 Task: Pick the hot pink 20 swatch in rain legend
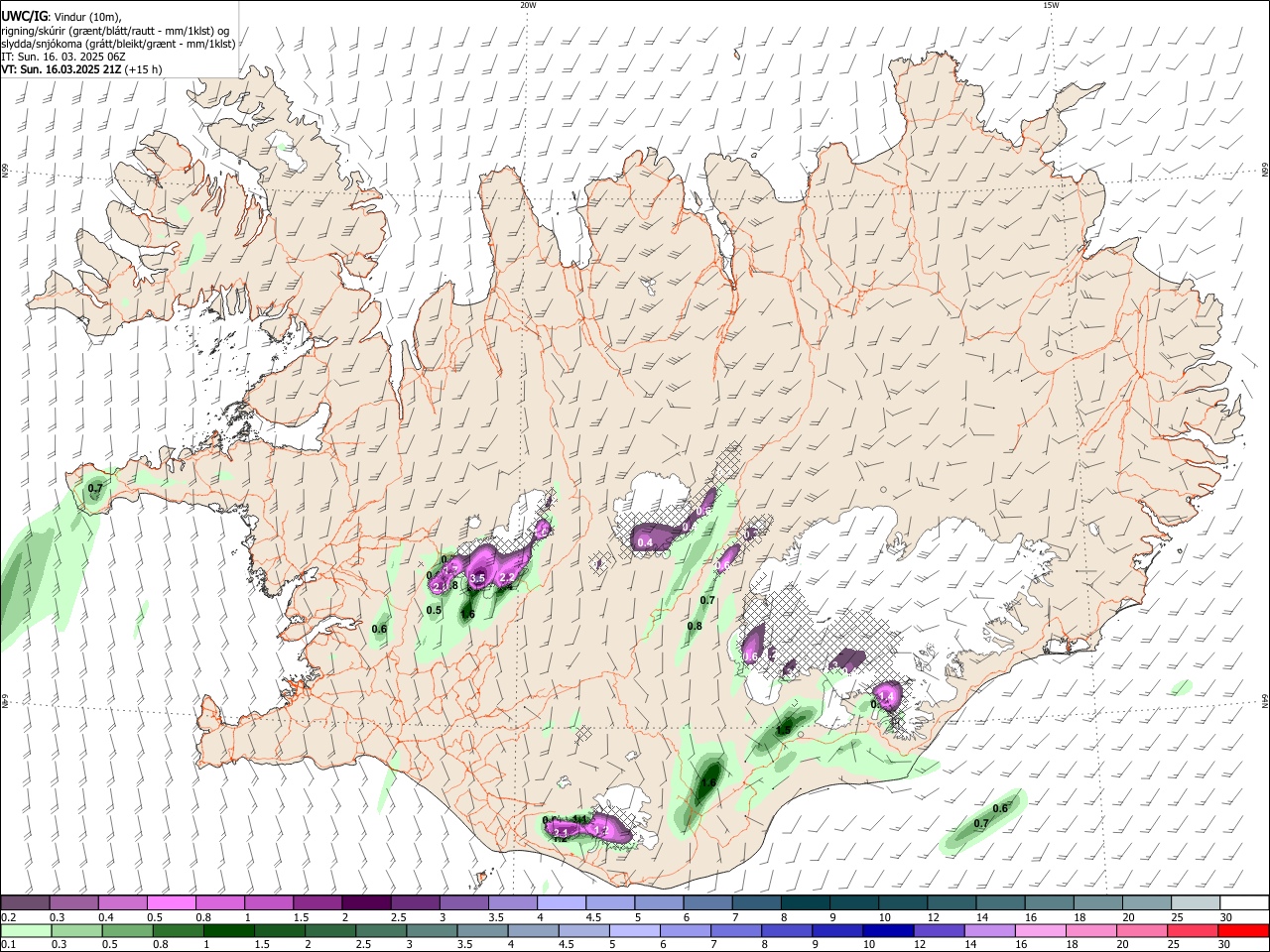point(1142,930)
